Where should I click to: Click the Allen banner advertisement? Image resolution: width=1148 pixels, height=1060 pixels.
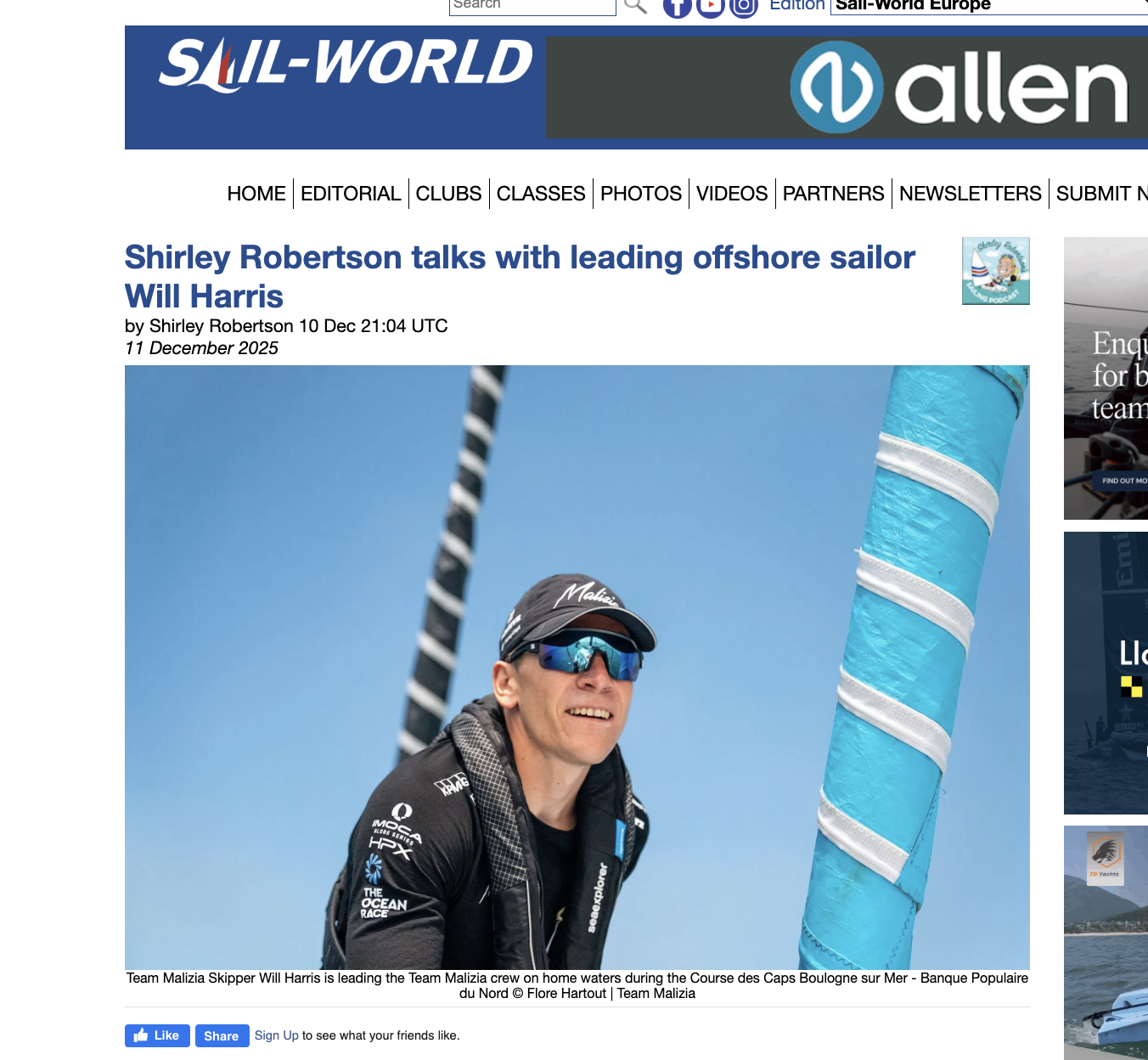(847, 87)
